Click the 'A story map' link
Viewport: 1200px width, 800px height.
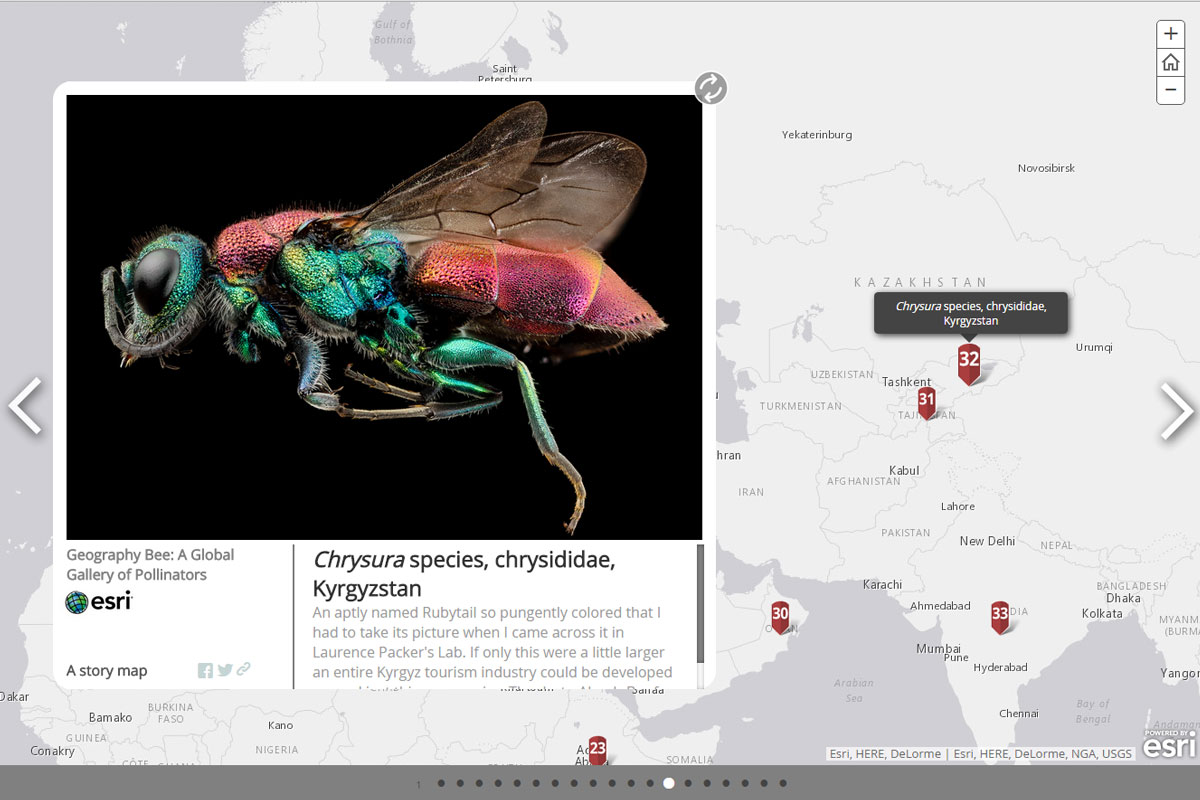[107, 671]
